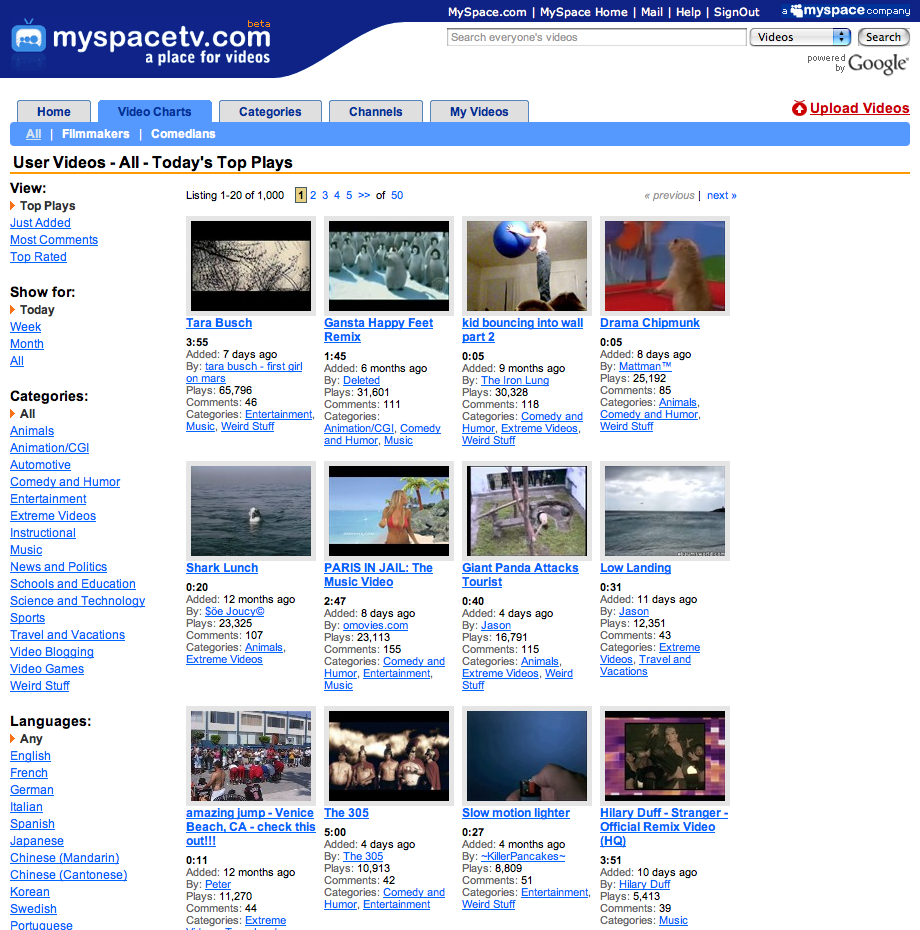Open the Channels tab

(x=375, y=112)
